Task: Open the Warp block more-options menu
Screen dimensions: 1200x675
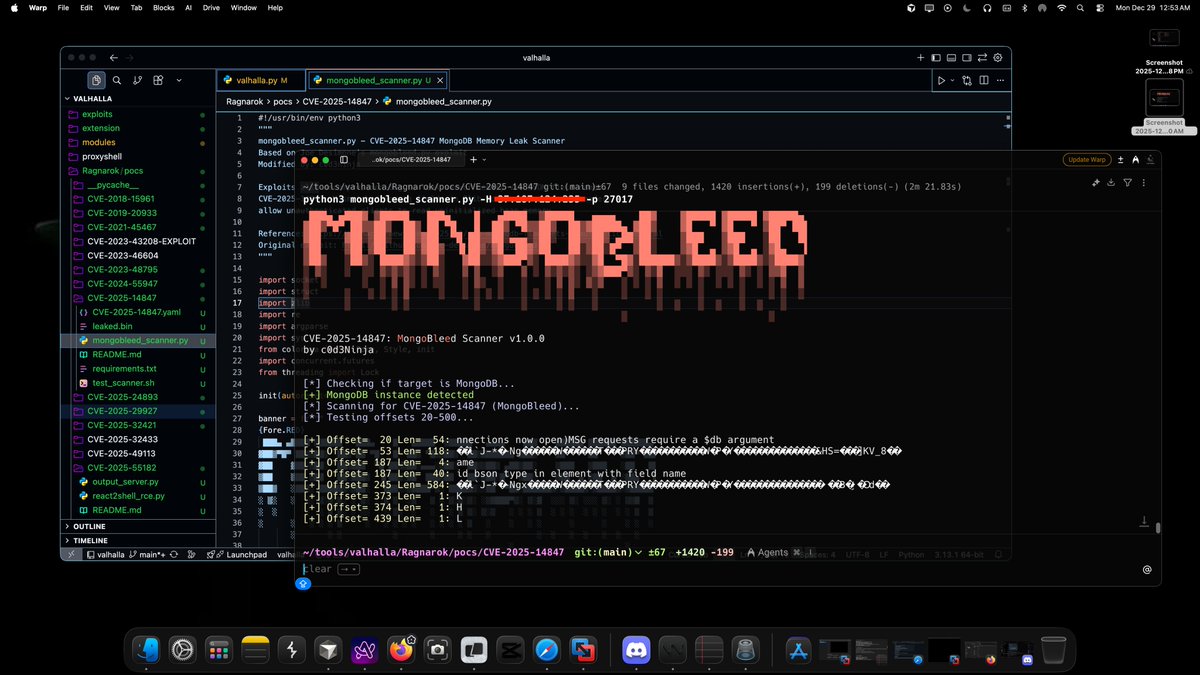Action: click(x=1145, y=182)
